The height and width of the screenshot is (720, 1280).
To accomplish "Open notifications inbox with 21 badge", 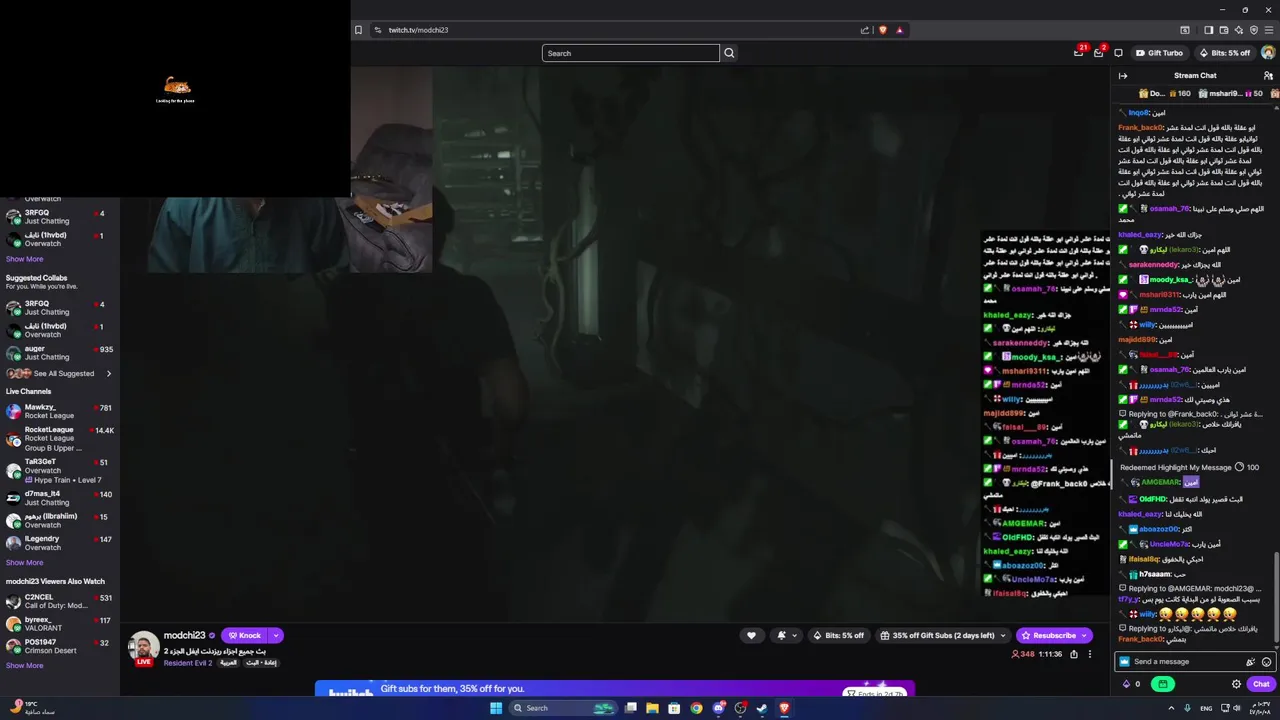I will tap(1079, 52).
